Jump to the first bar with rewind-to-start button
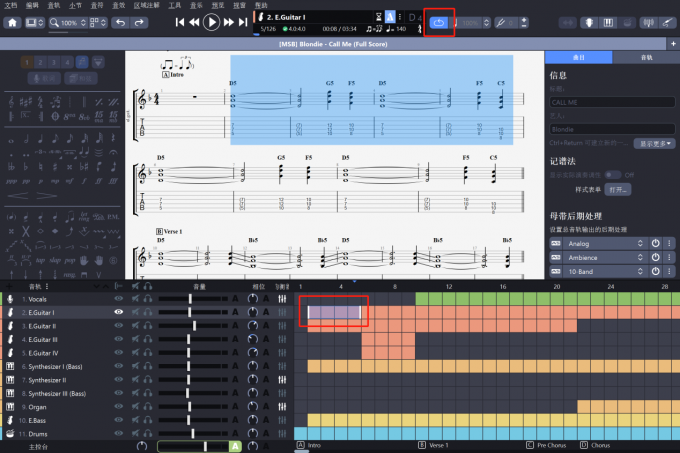680x453 pixels. [x=181, y=22]
